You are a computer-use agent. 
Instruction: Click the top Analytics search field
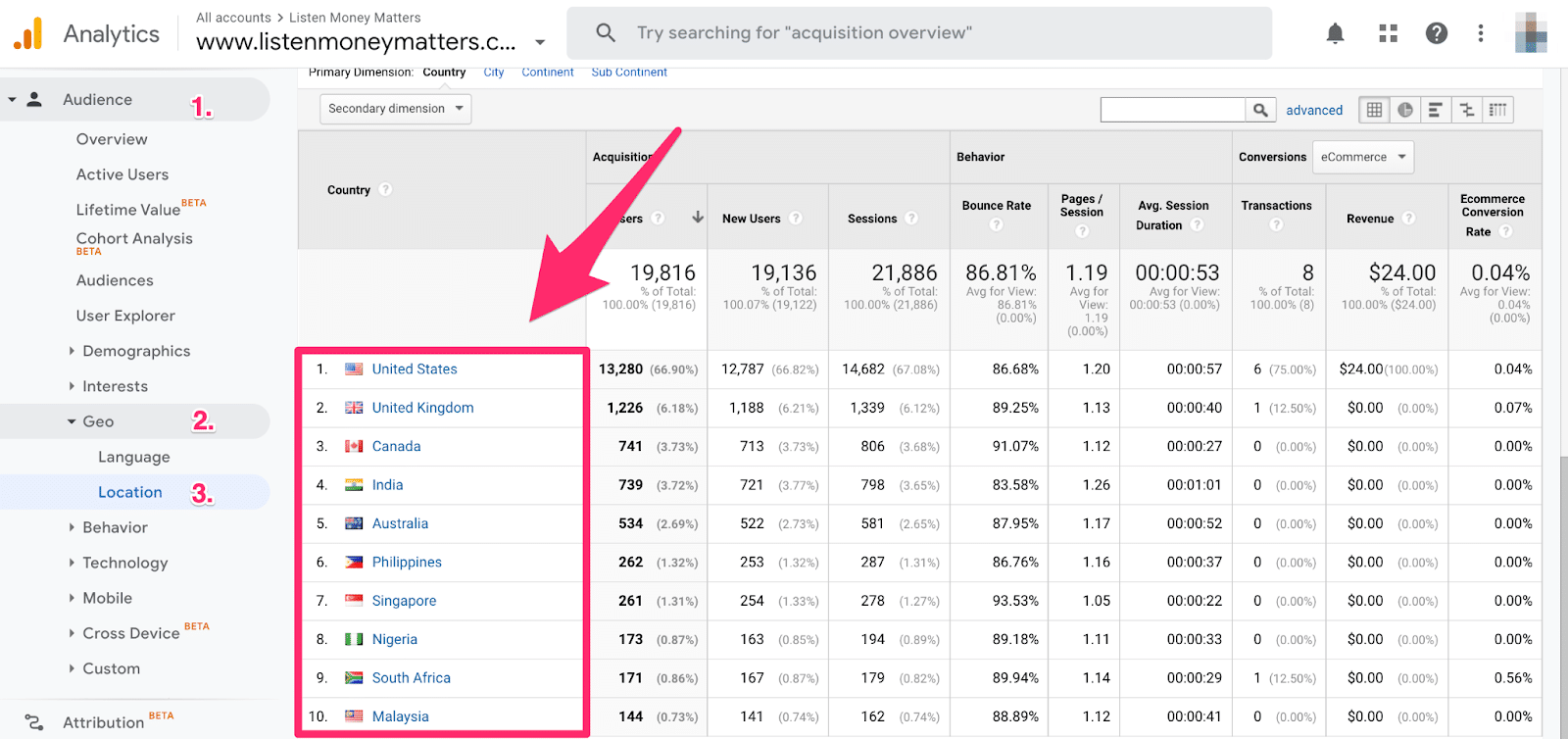click(x=919, y=33)
